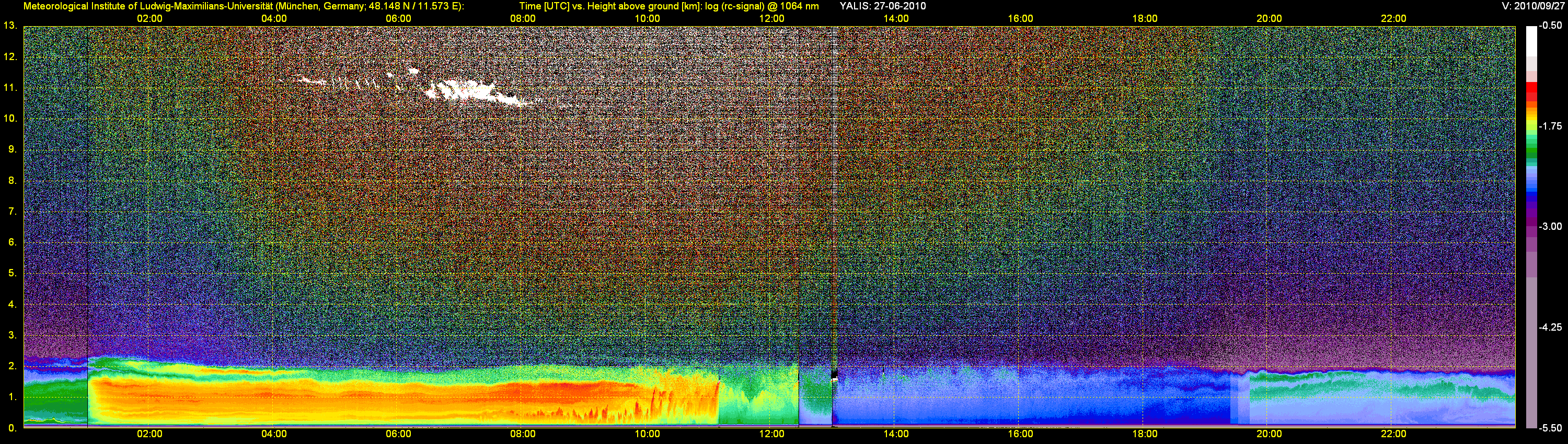This screenshot has width=1568, height=444.
Task: Click the 08:00 label on the bottom time axis
Action: click(523, 434)
